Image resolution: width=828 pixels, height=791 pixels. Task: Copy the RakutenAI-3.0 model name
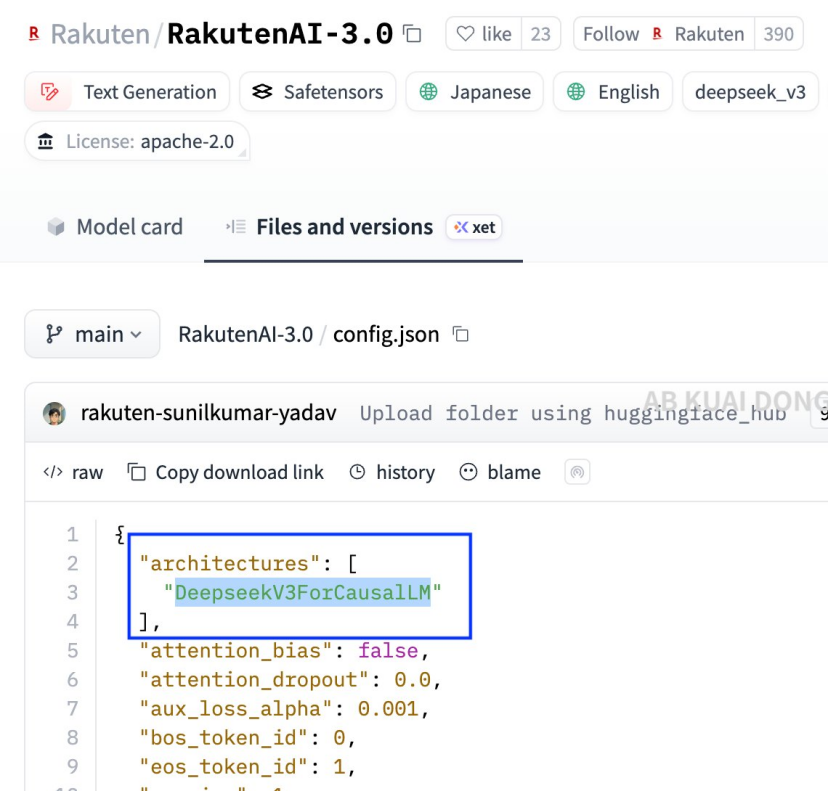tap(411, 33)
